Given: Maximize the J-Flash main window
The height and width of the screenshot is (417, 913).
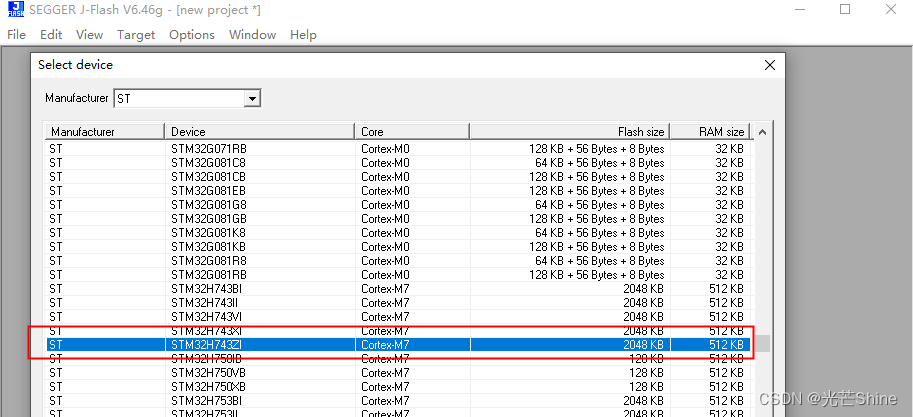Looking at the screenshot, I should pos(845,9).
